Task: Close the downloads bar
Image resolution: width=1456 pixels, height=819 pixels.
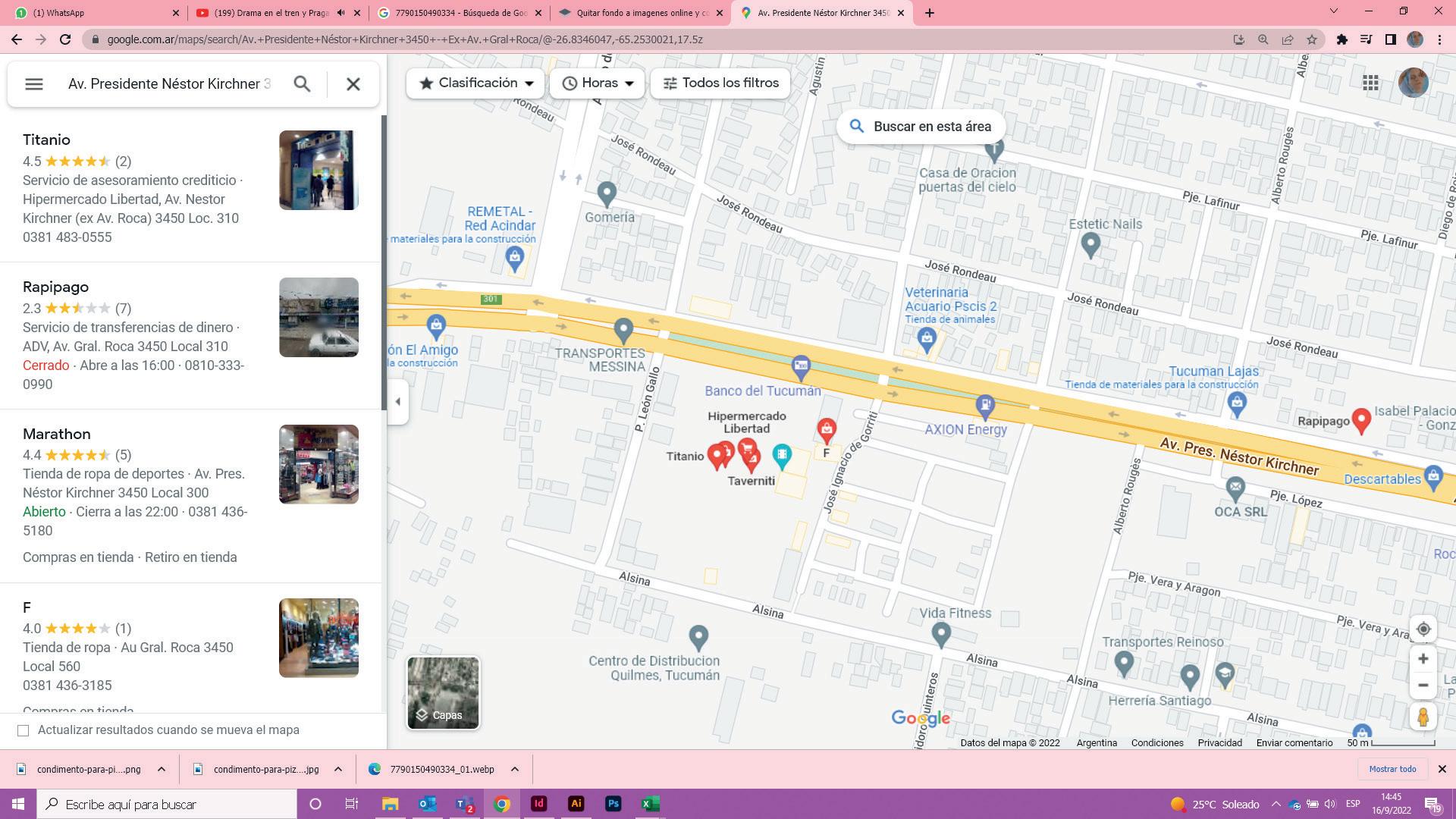Action: point(1442,769)
